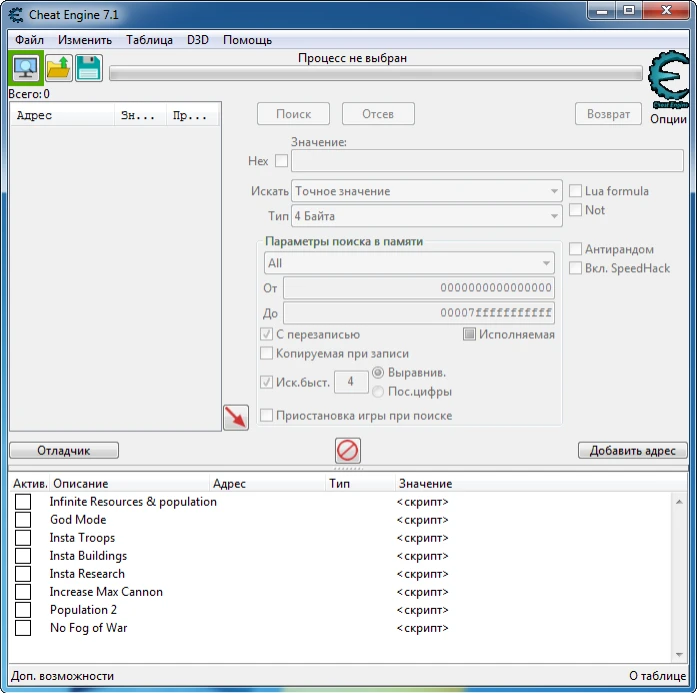Activate the God Mode checkbox
Viewport: 697px width, 693px height.
[x=23, y=520]
